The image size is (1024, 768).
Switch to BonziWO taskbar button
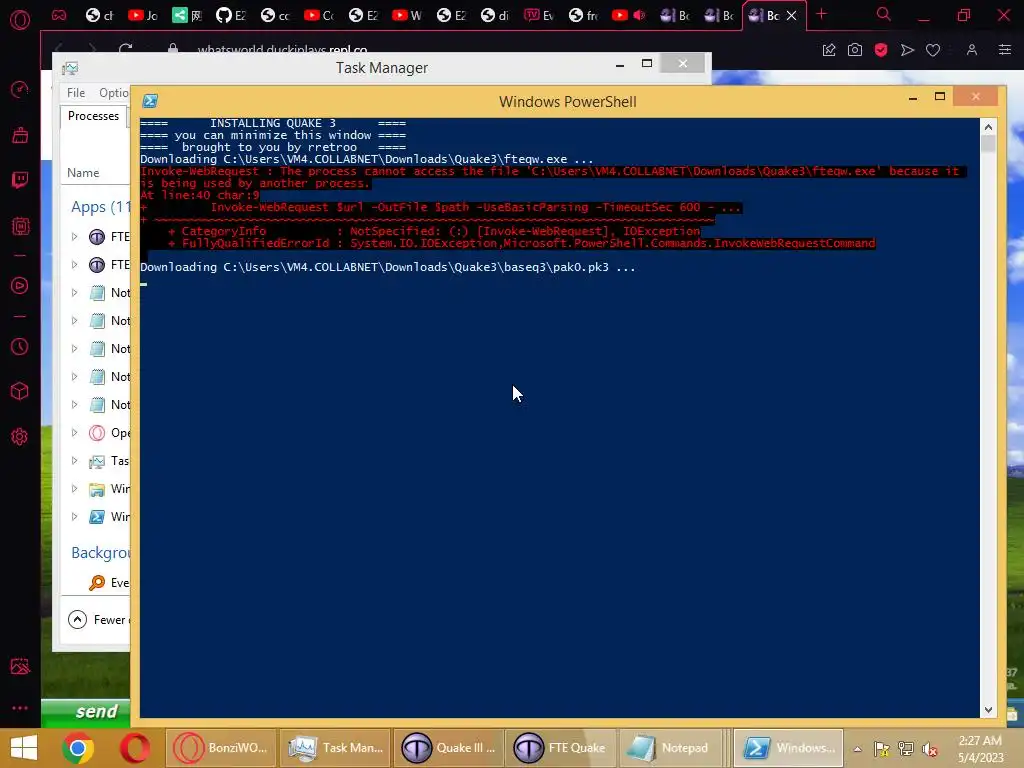click(220, 748)
